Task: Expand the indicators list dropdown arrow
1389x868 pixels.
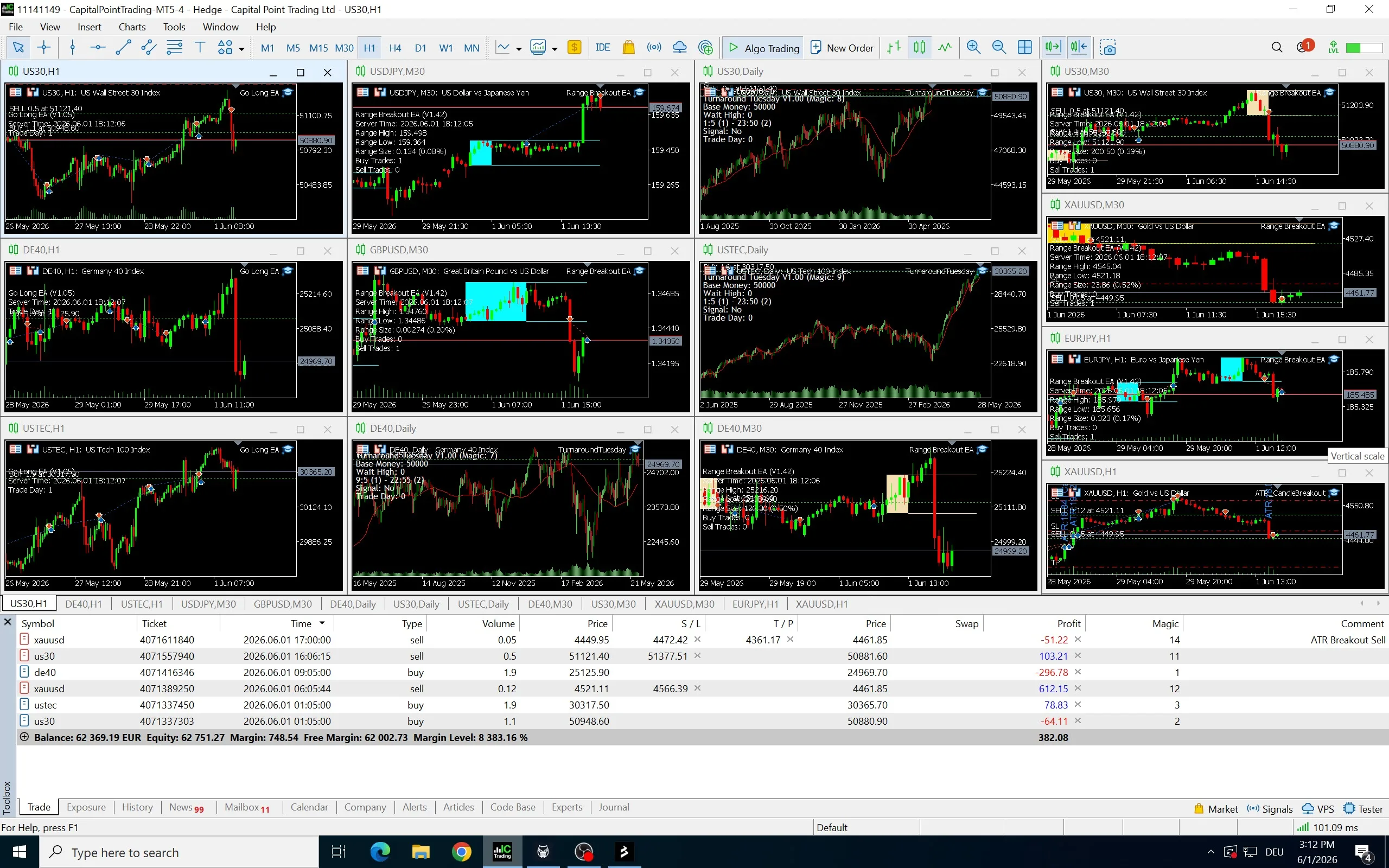Action: click(x=519, y=49)
